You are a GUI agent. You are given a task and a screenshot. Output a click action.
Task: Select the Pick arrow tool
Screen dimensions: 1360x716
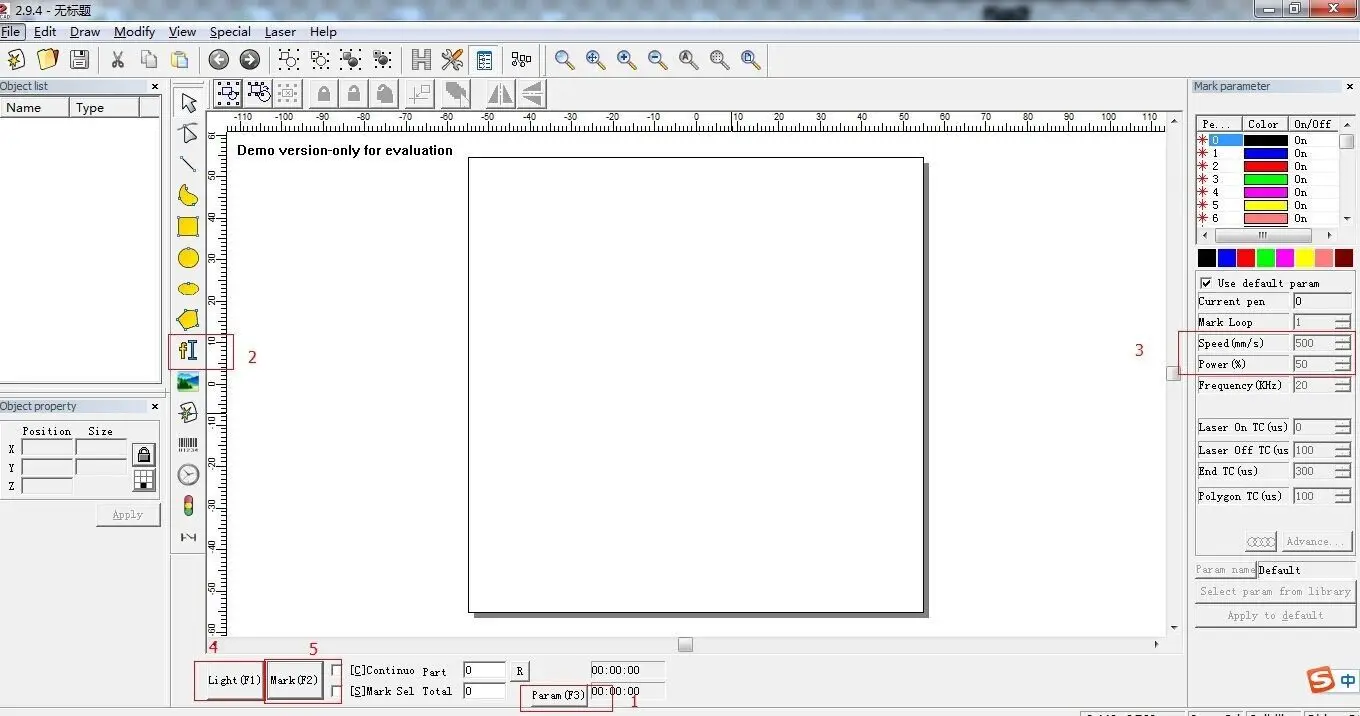(188, 102)
